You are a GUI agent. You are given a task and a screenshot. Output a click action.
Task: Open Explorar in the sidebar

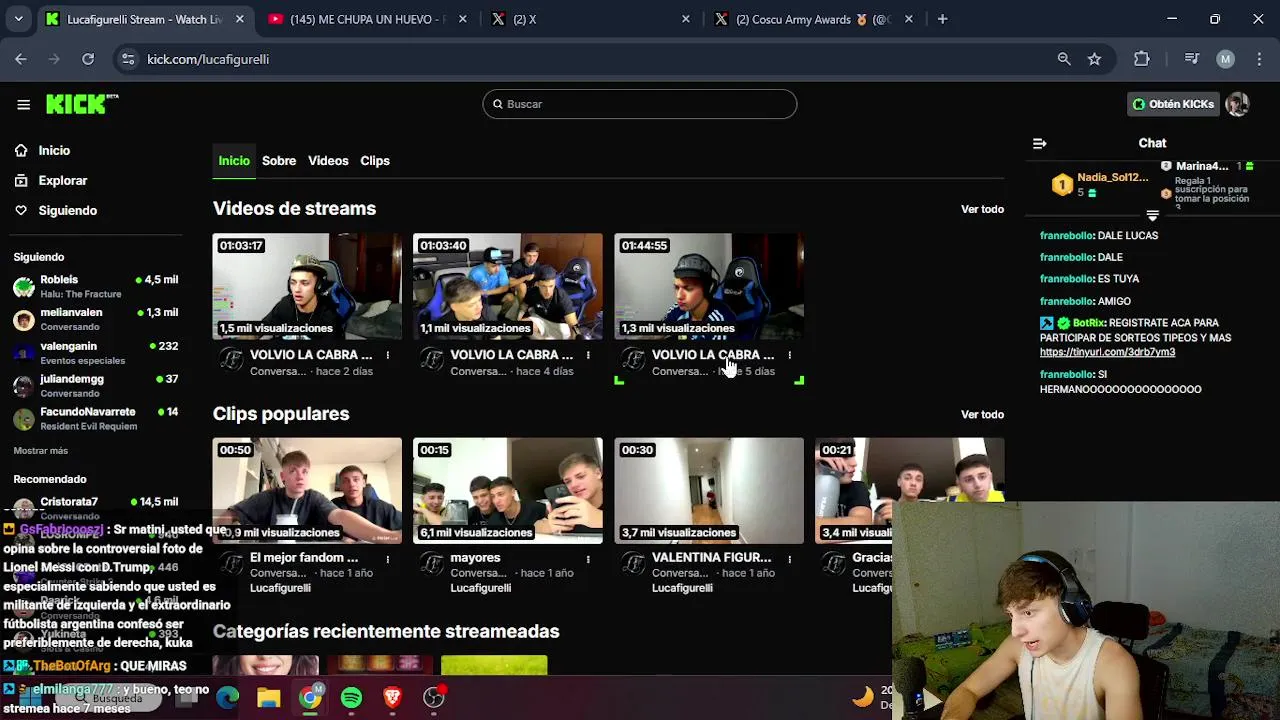click(63, 180)
